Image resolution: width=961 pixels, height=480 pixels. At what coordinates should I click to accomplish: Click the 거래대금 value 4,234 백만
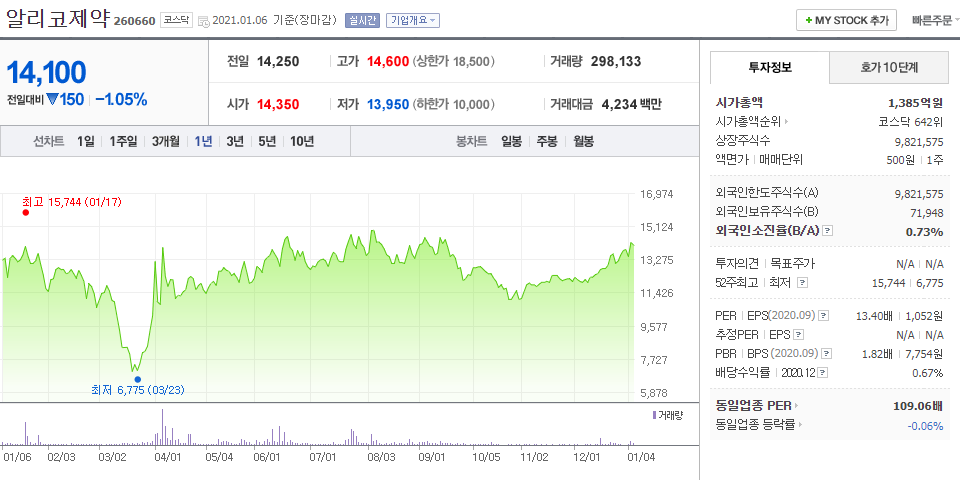click(632, 104)
